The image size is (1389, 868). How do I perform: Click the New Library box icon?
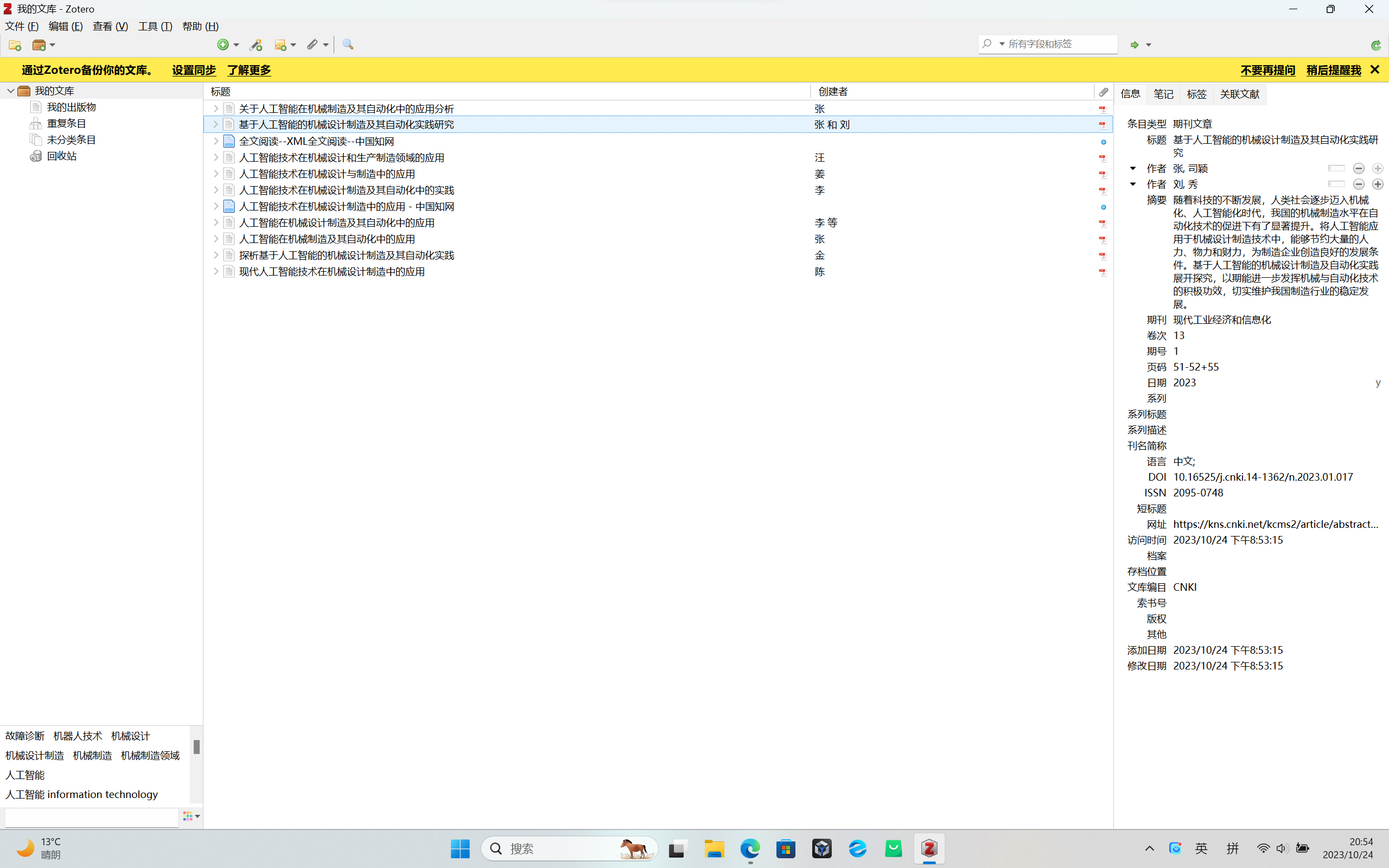(39, 45)
